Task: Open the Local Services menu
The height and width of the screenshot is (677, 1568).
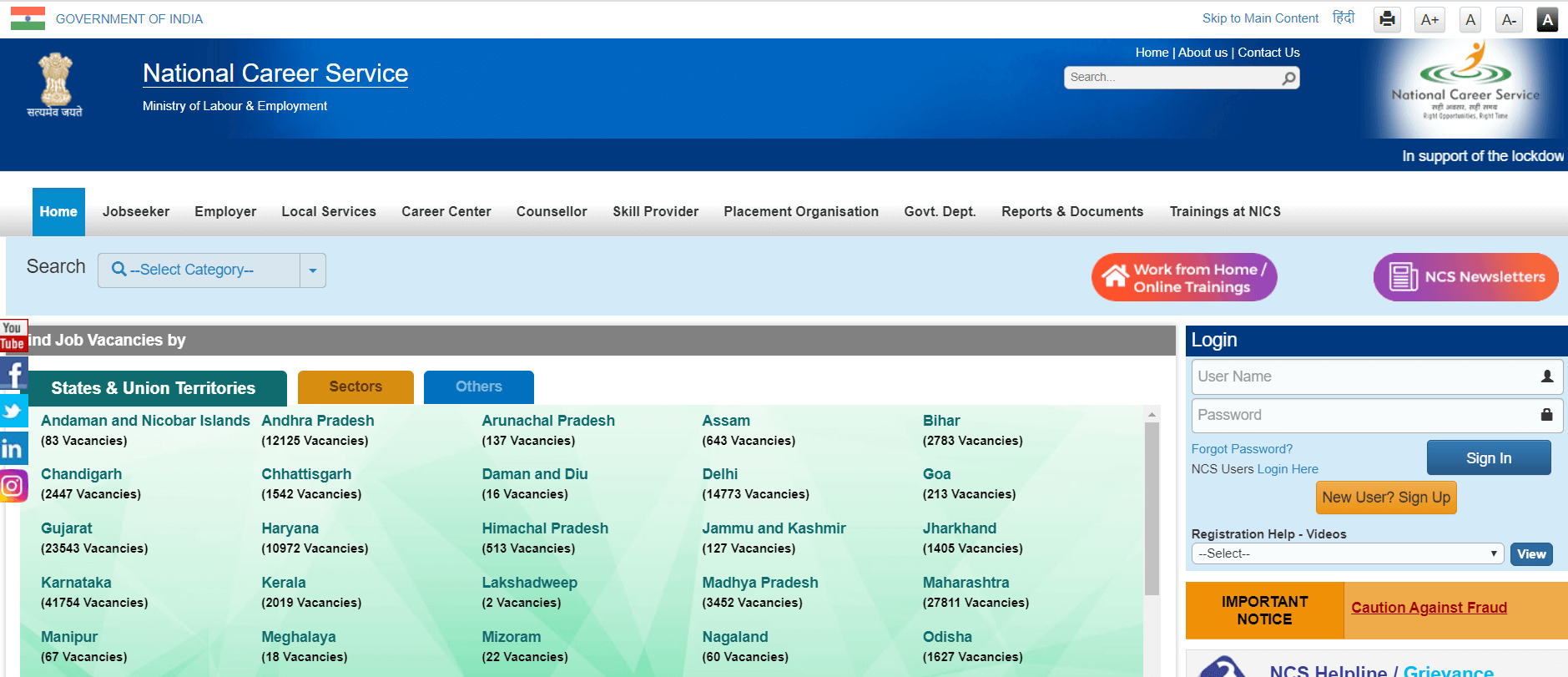Action: 329,212
